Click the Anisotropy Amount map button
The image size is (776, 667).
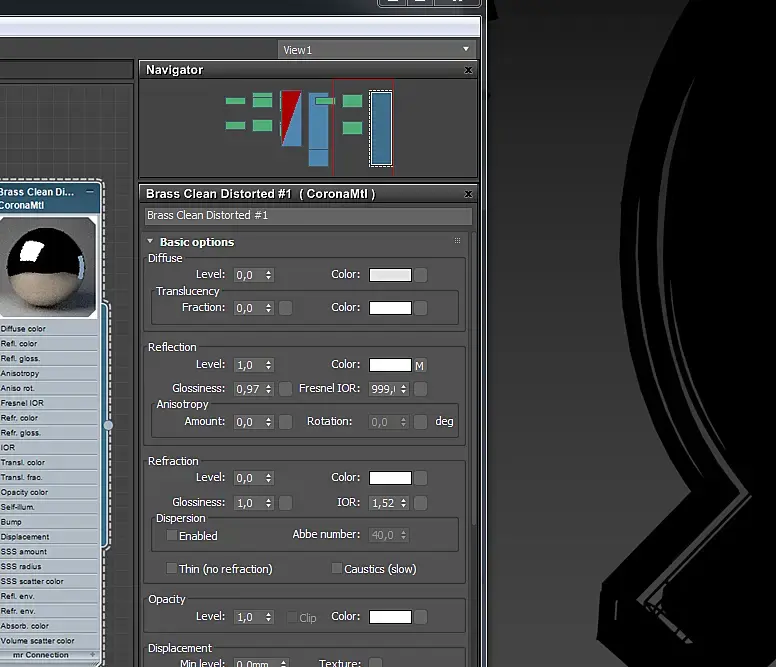coord(286,422)
